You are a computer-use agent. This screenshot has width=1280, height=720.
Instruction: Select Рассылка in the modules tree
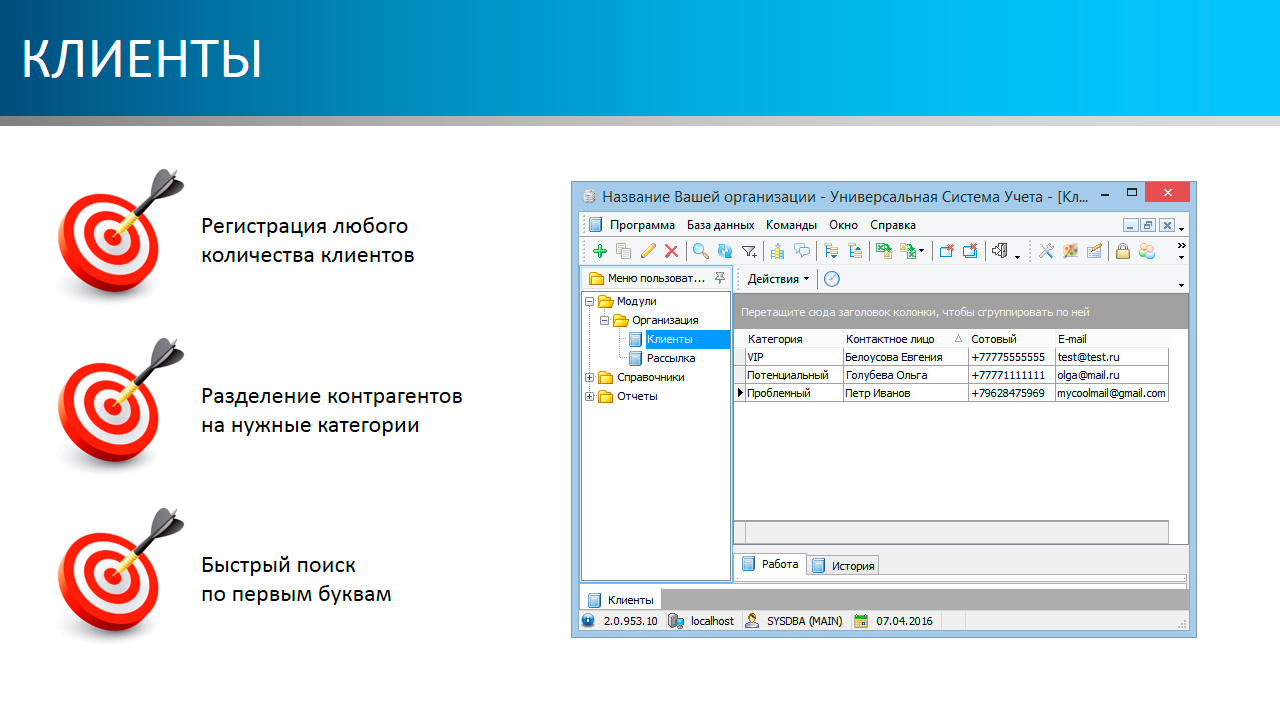(x=671, y=358)
